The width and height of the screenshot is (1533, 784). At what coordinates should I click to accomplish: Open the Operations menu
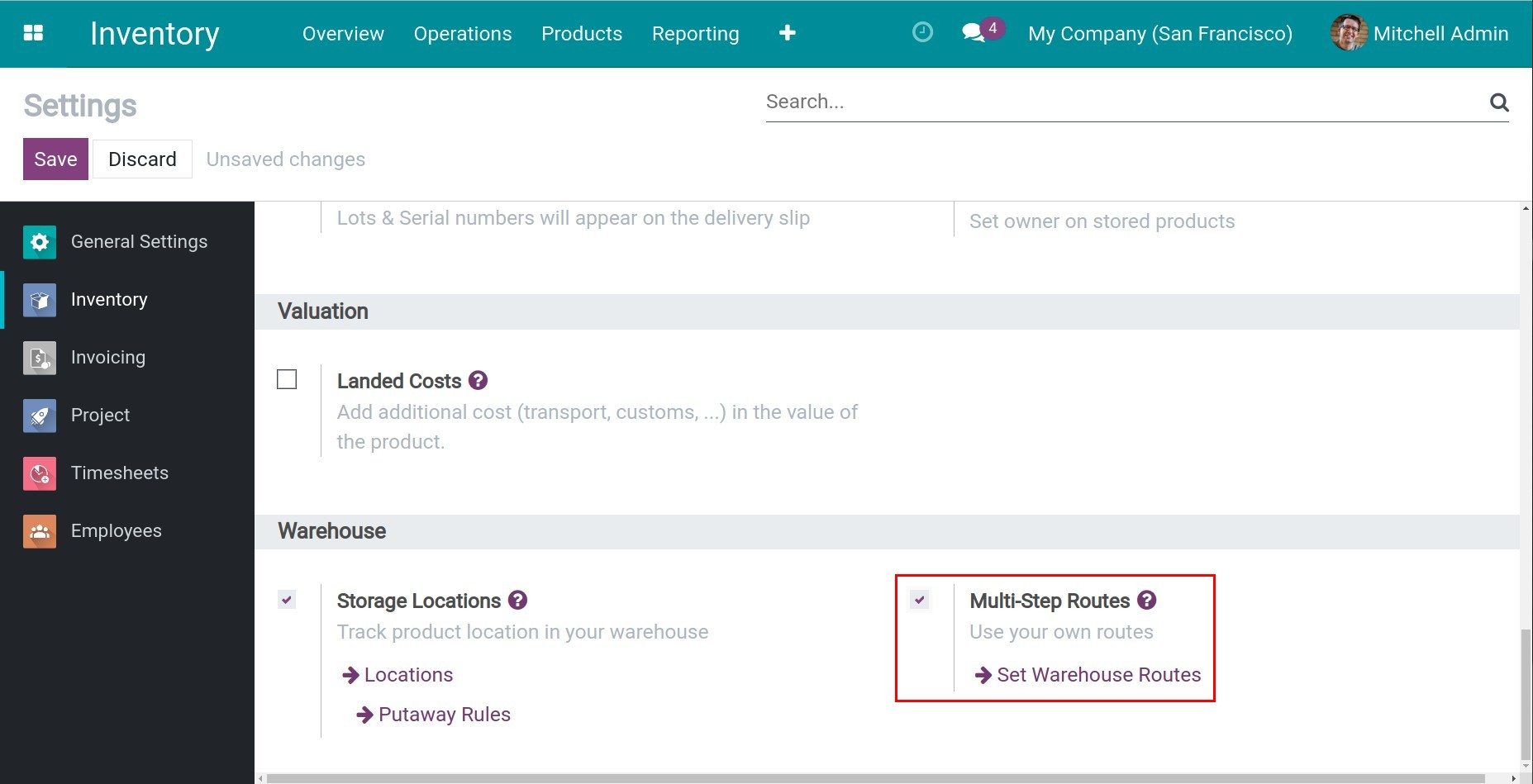(x=463, y=34)
